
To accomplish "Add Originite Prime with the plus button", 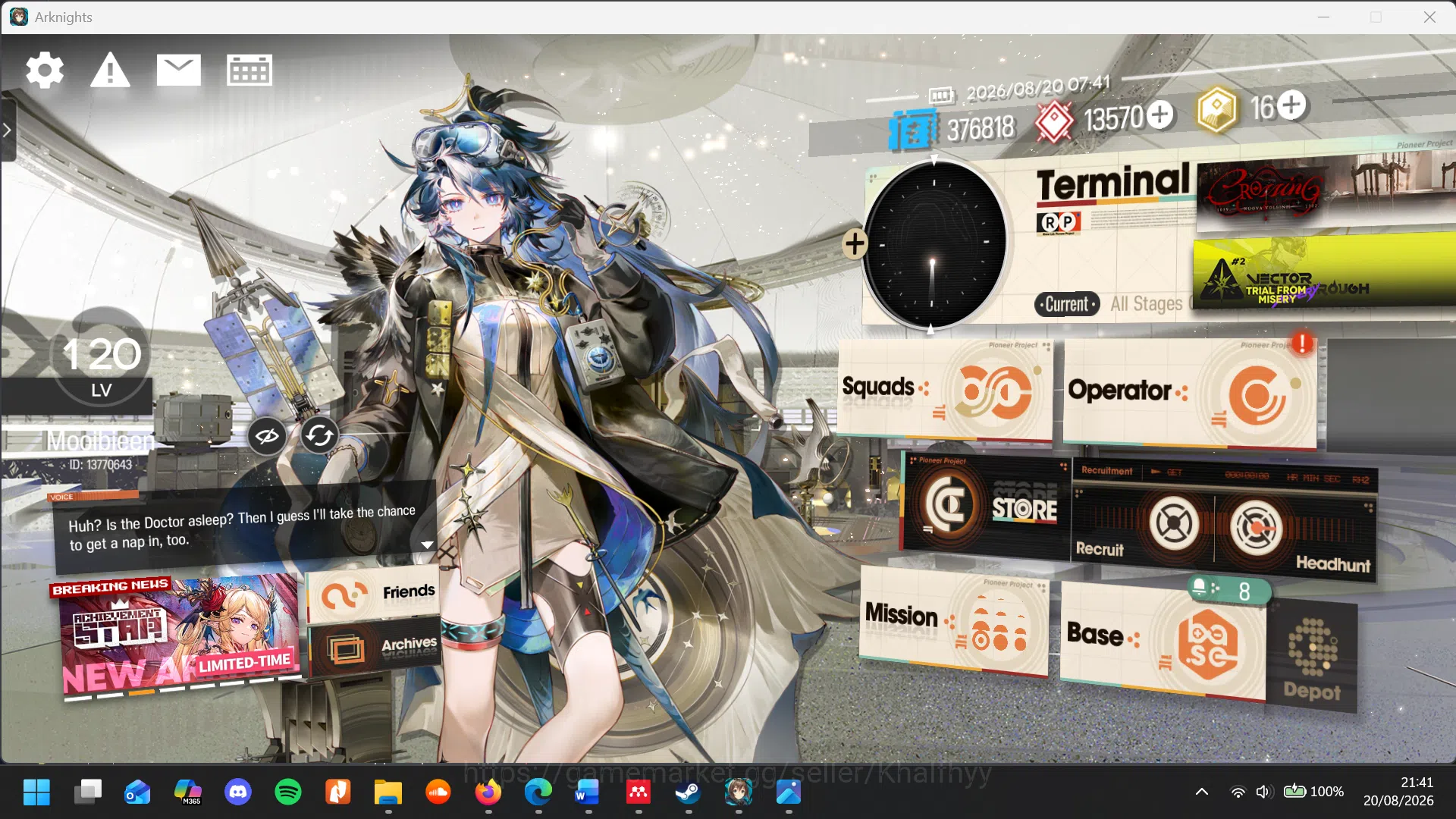I will (1292, 105).
